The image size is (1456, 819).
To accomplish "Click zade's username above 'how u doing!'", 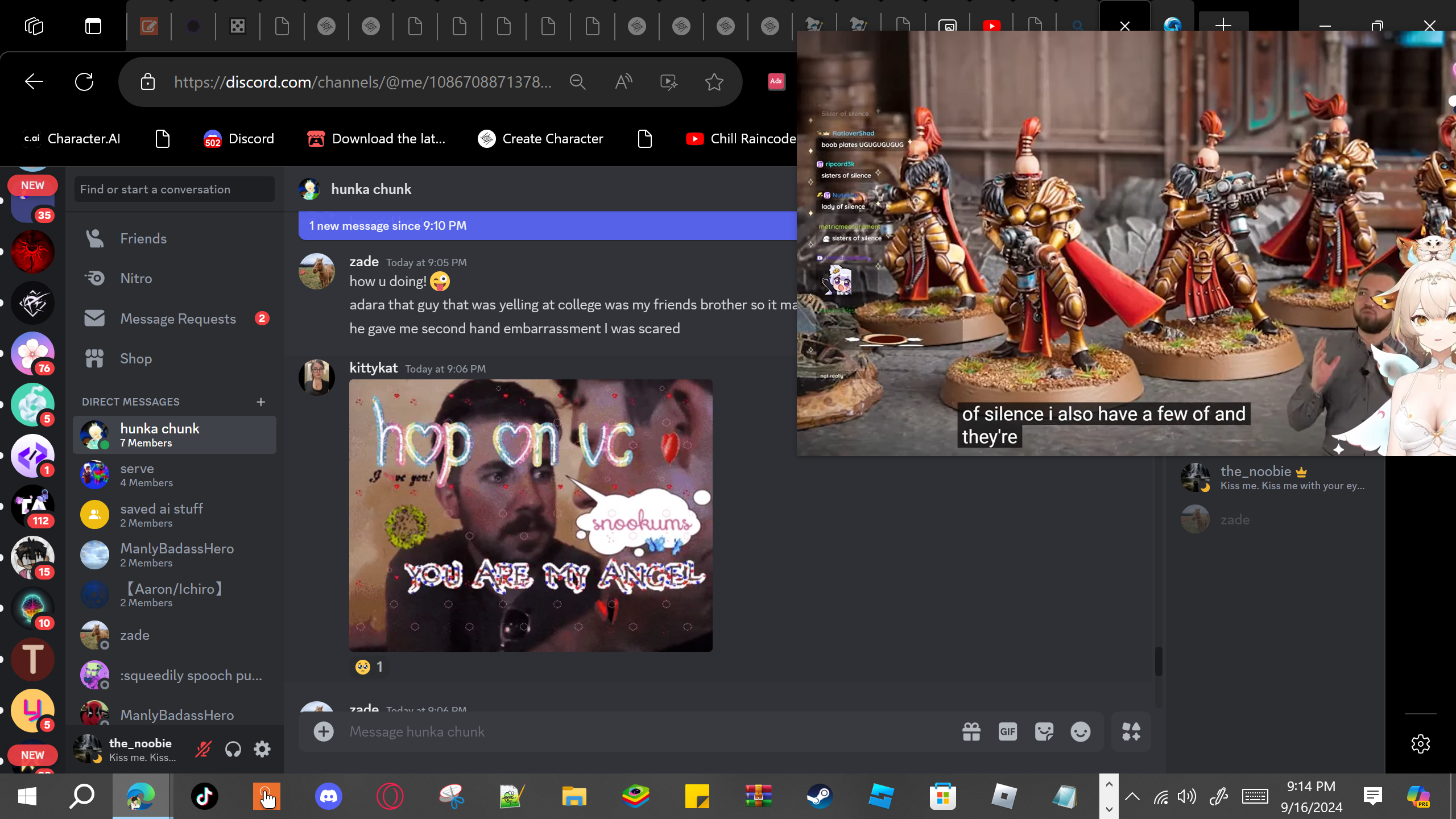I will click(x=364, y=262).
